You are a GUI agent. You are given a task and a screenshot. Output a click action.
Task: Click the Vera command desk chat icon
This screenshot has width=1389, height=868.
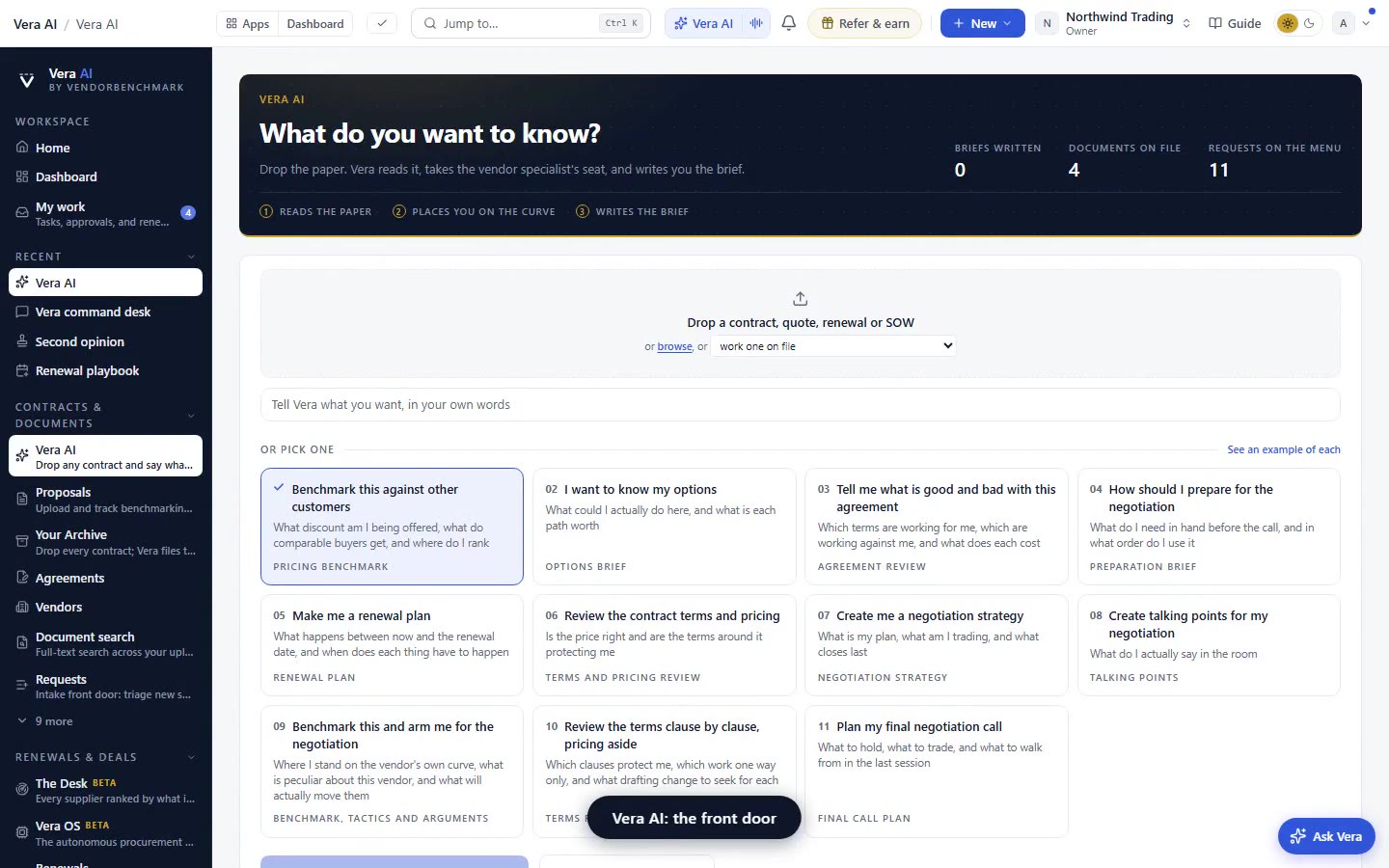pos(22,312)
